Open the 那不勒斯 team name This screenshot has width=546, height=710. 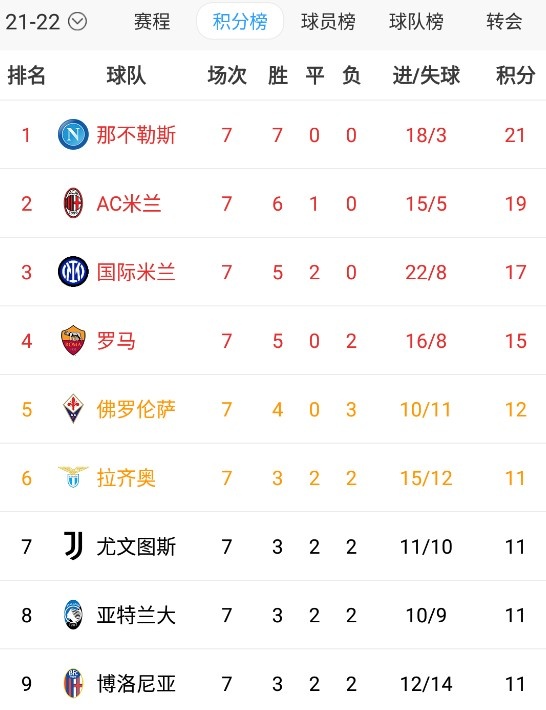(136, 135)
